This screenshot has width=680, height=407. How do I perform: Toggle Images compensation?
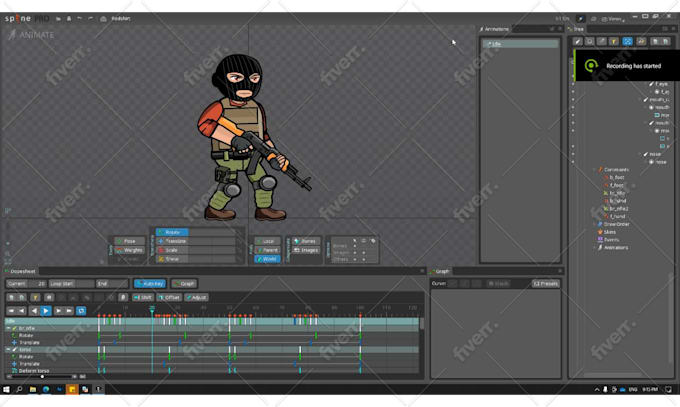pos(306,250)
